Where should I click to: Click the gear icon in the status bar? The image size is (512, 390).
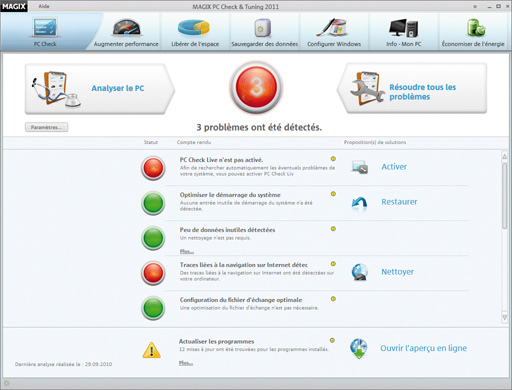click(7, 383)
